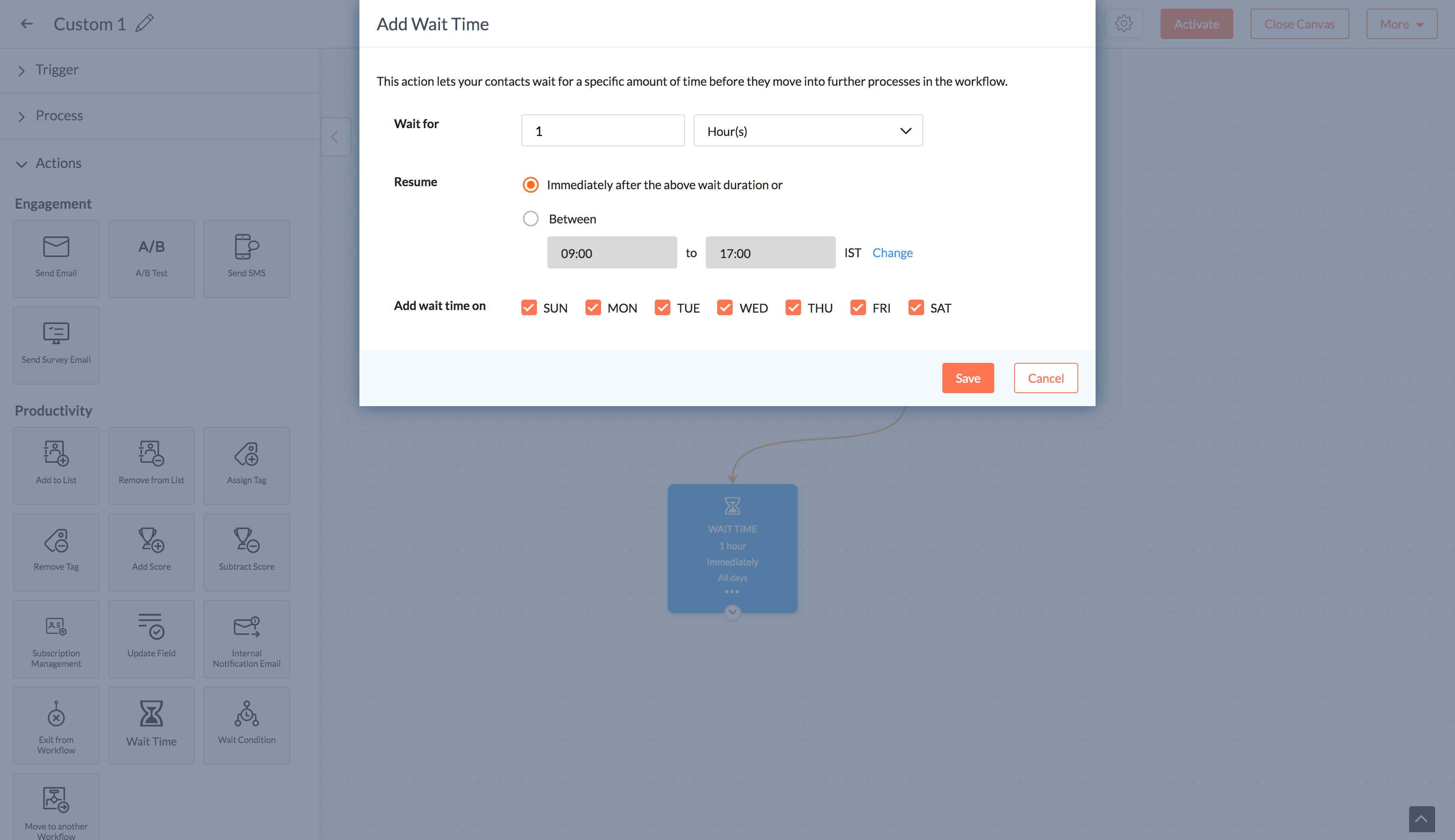Click the Cancel button
Image resolution: width=1455 pixels, height=840 pixels.
[1045, 377]
